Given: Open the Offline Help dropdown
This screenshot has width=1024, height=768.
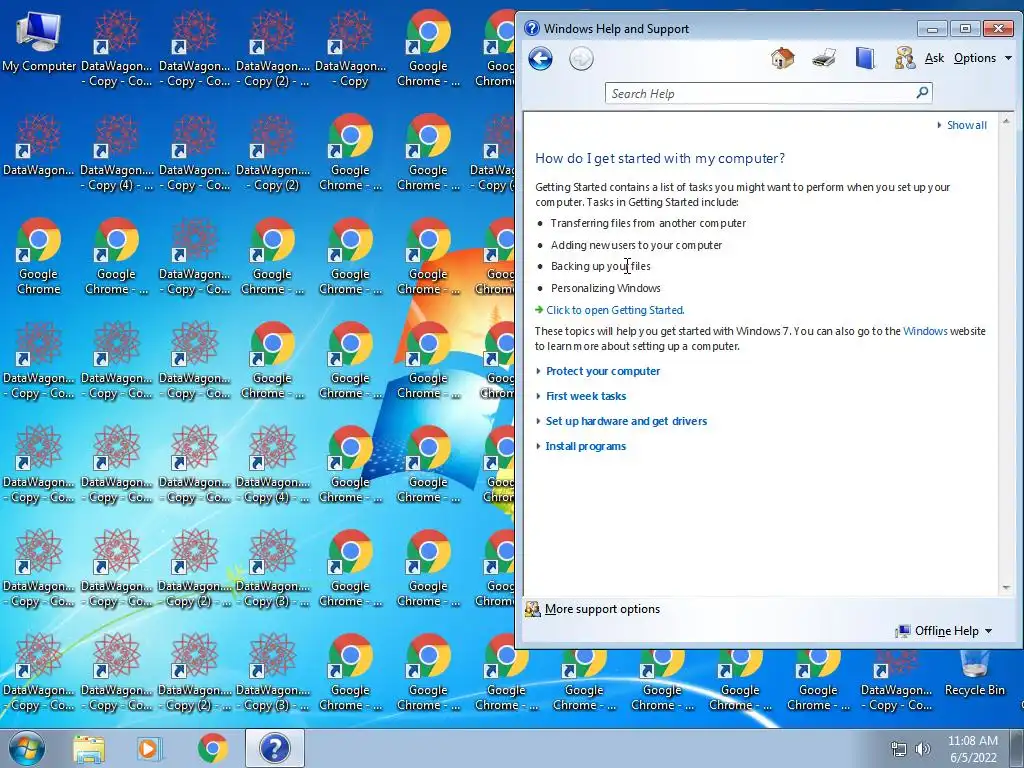Looking at the screenshot, I should point(944,631).
